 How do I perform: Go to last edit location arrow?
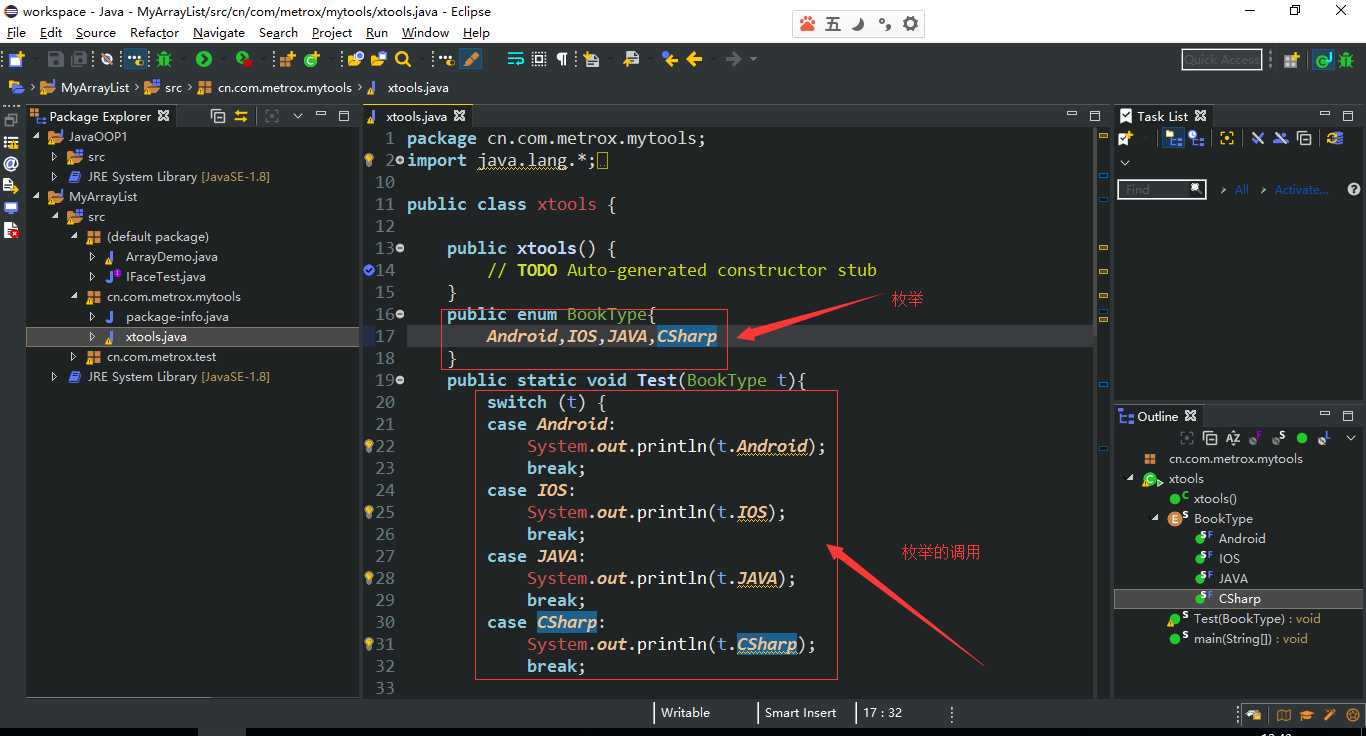point(670,60)
